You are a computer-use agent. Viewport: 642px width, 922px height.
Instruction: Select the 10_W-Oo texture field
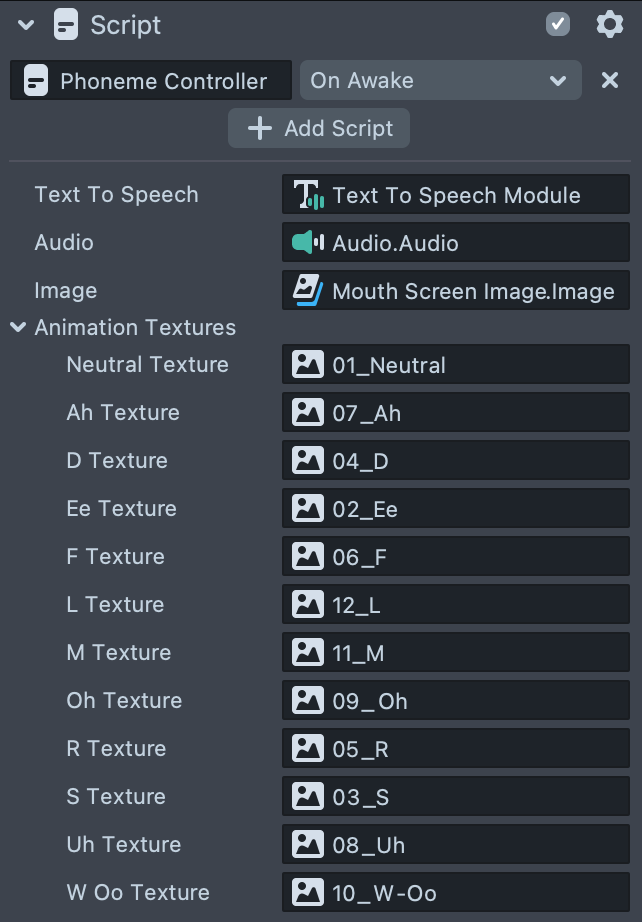click(x=456, y=892)
